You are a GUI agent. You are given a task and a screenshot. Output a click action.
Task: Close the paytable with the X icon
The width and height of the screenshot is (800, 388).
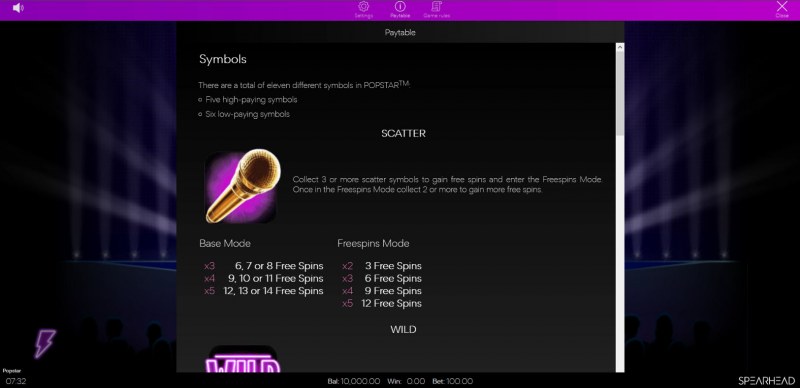pyautogui.click(x=782, y=6)
